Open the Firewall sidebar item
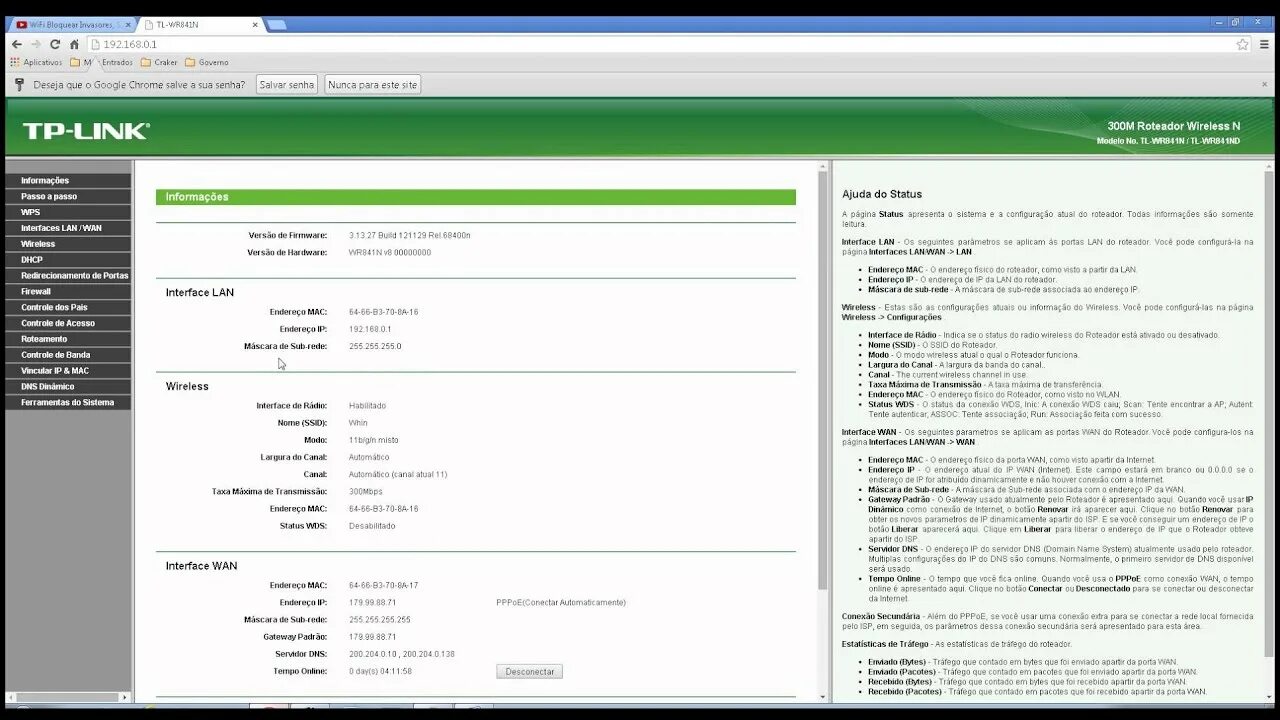Image resolution: width=1280 pixels, height=720 pixels. (68, 292)
